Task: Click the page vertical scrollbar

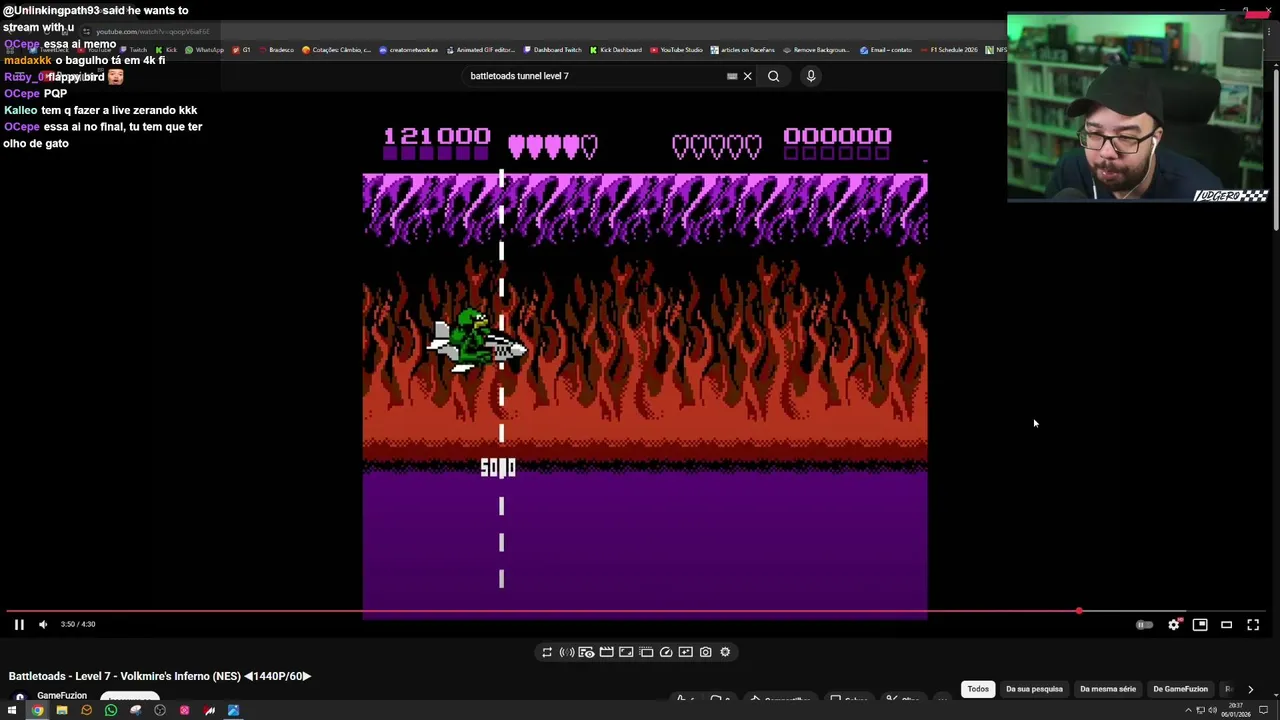Action: [1275, 150]
